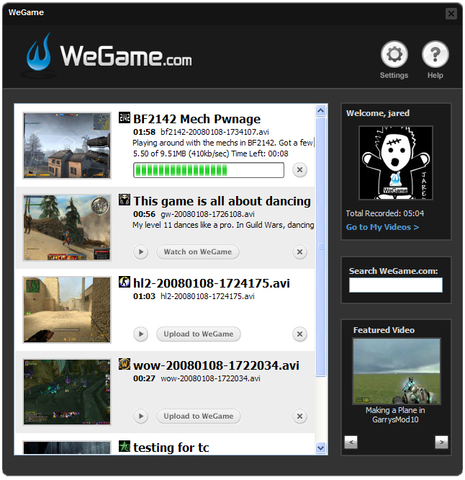Play the Guild Wars dancing video
The image size is (465, 480).
point(141,252)
